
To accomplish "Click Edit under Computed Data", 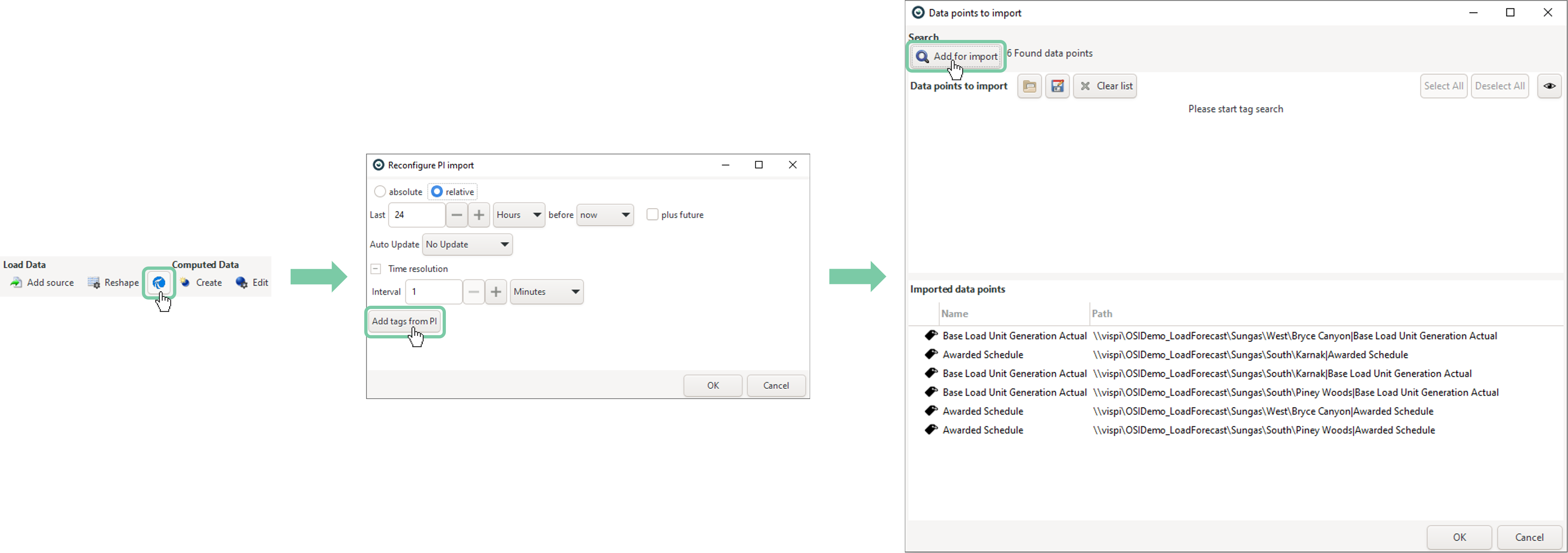I will click(252, 282).
